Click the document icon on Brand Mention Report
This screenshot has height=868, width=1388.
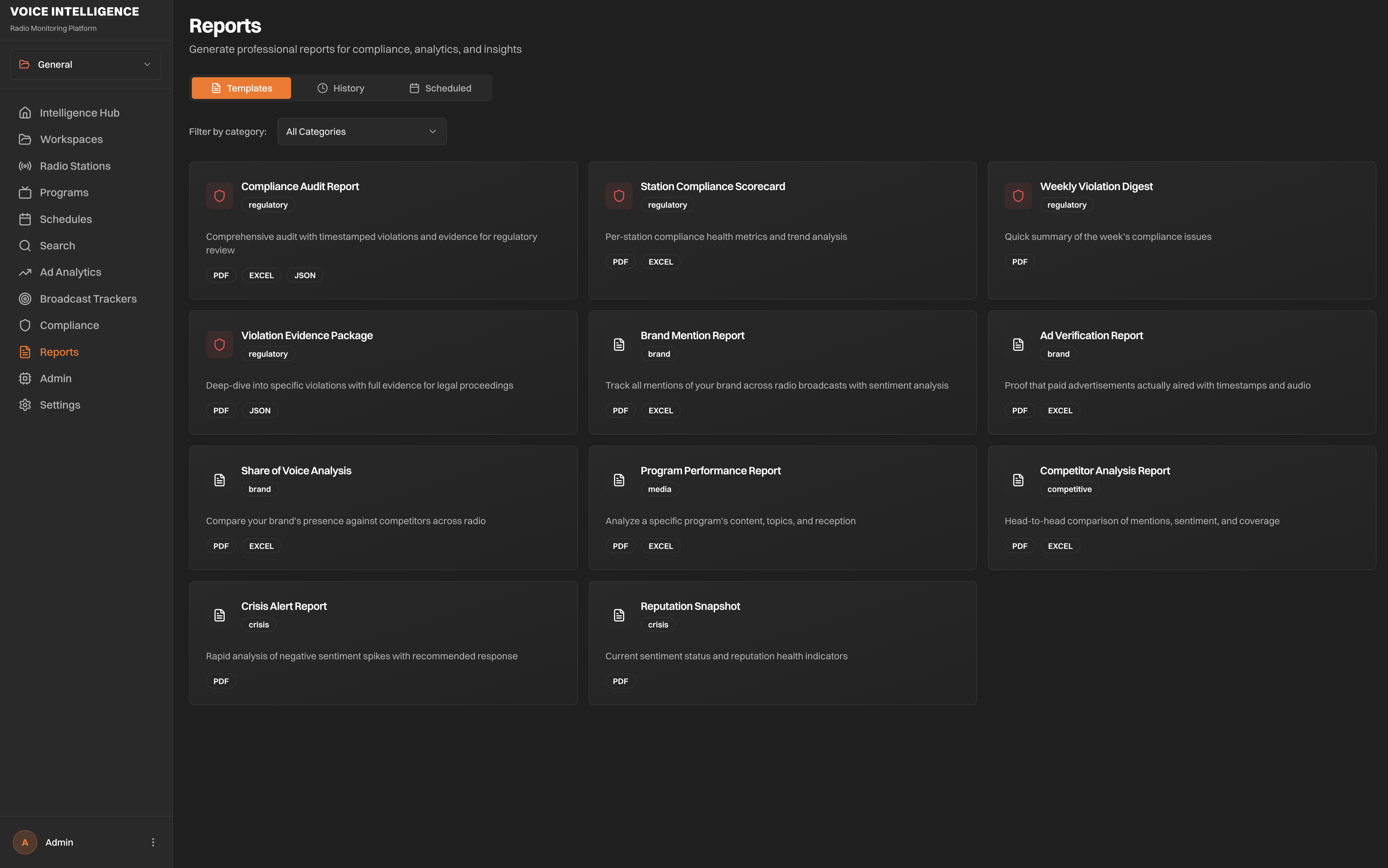pos(619,344)
